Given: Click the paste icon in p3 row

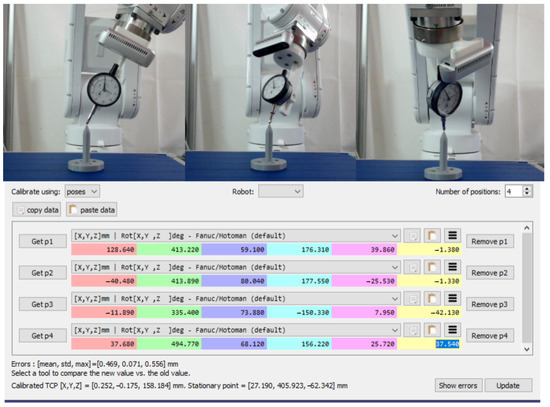Looking at the screenshot, I should (432, 299).
